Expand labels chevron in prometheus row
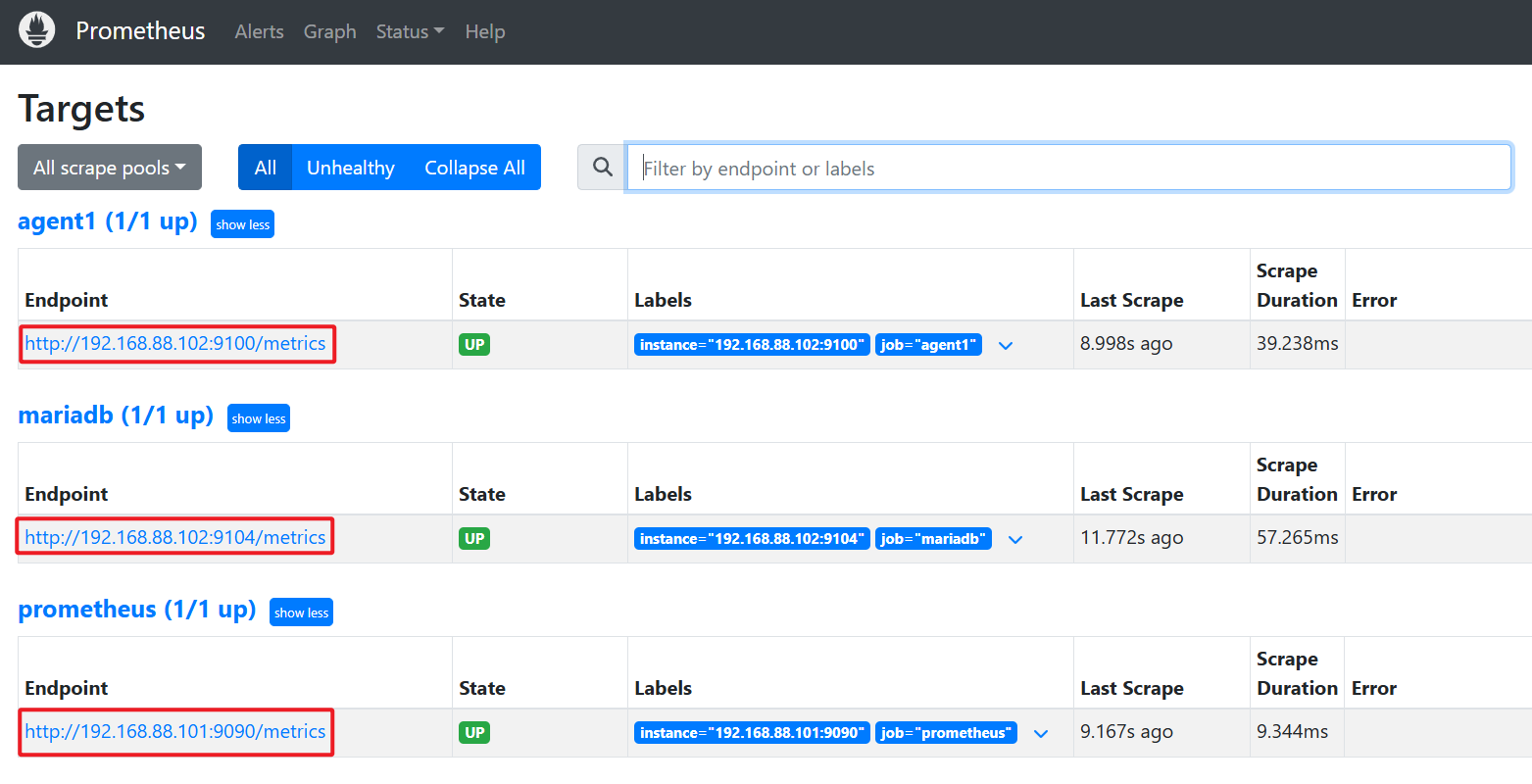The width and height of the screenshot is (1532, 784). pyautogui.click(x=1041, y=733)
